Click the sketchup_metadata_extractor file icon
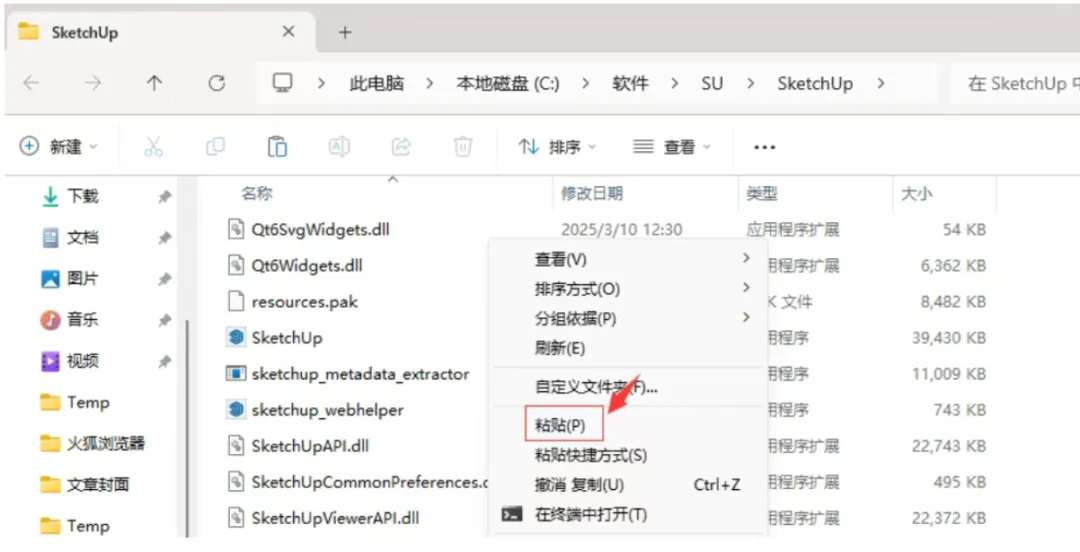The image size is (1080, 552). (236, 374)
